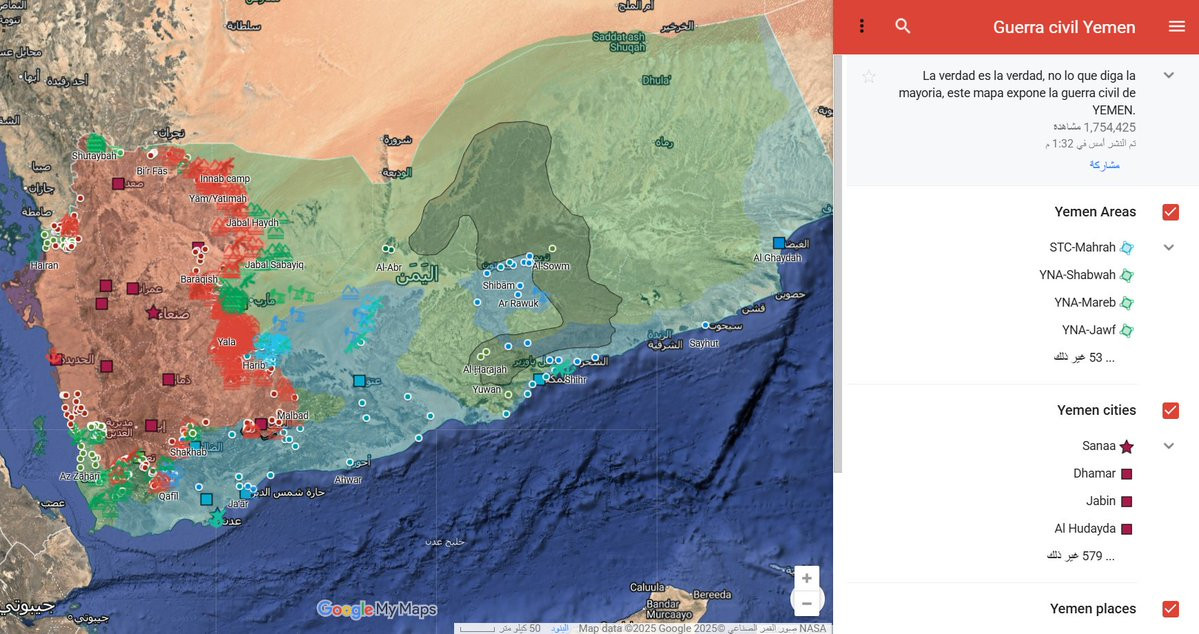Viewport: 1199px width, 634px height.
Task: Click the Google My Maps logo
Action: point(376,609)
